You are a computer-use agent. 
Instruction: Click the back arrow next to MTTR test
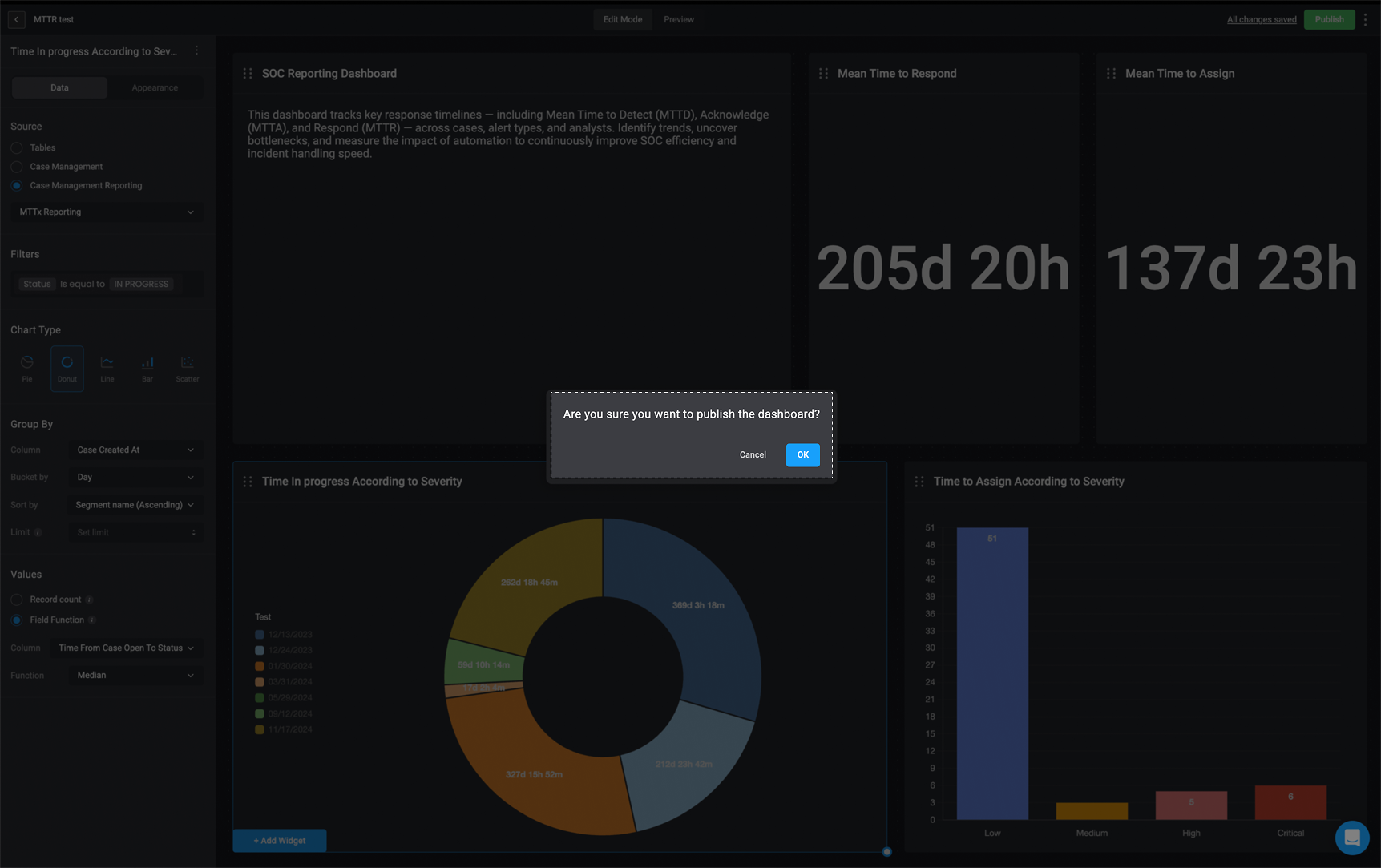tap(16, 19)
